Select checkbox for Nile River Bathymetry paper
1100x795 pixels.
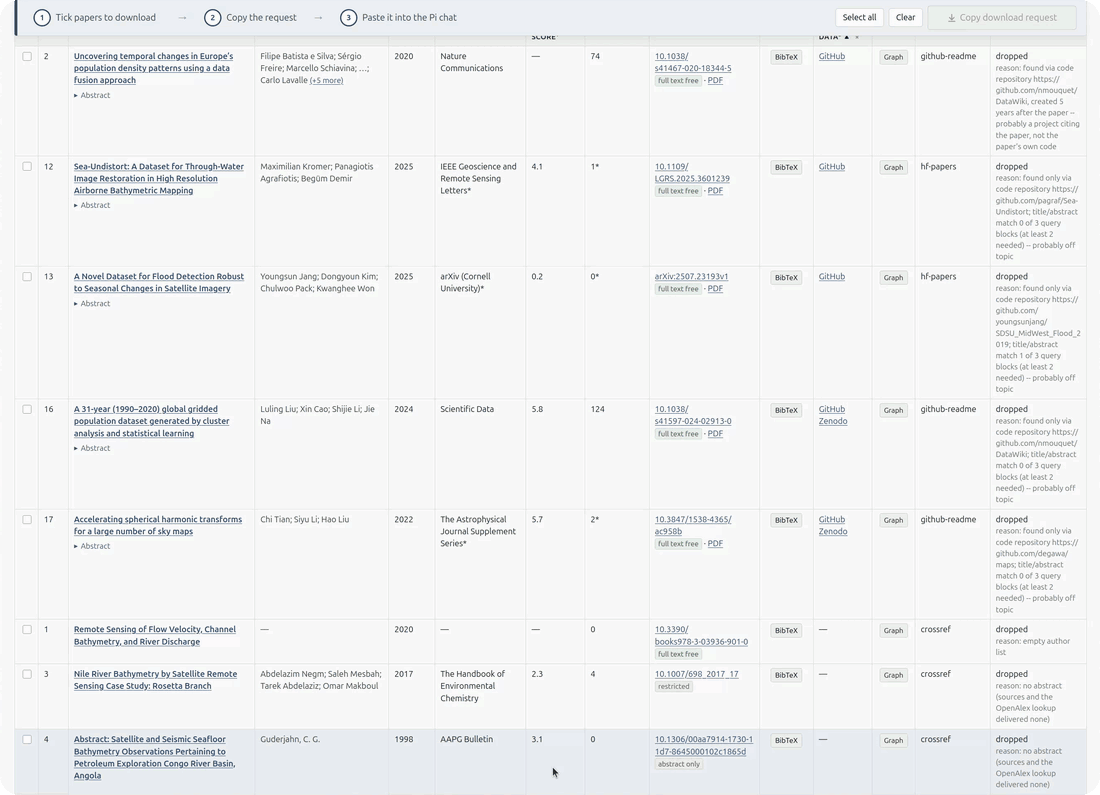tap(27, 674)
